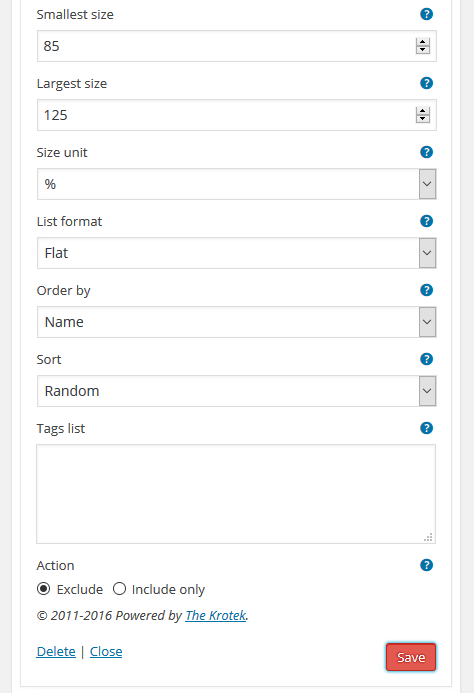474x693 pixels.
Task: Choose the Include only radio option
Action: click(x=119, y=589)
